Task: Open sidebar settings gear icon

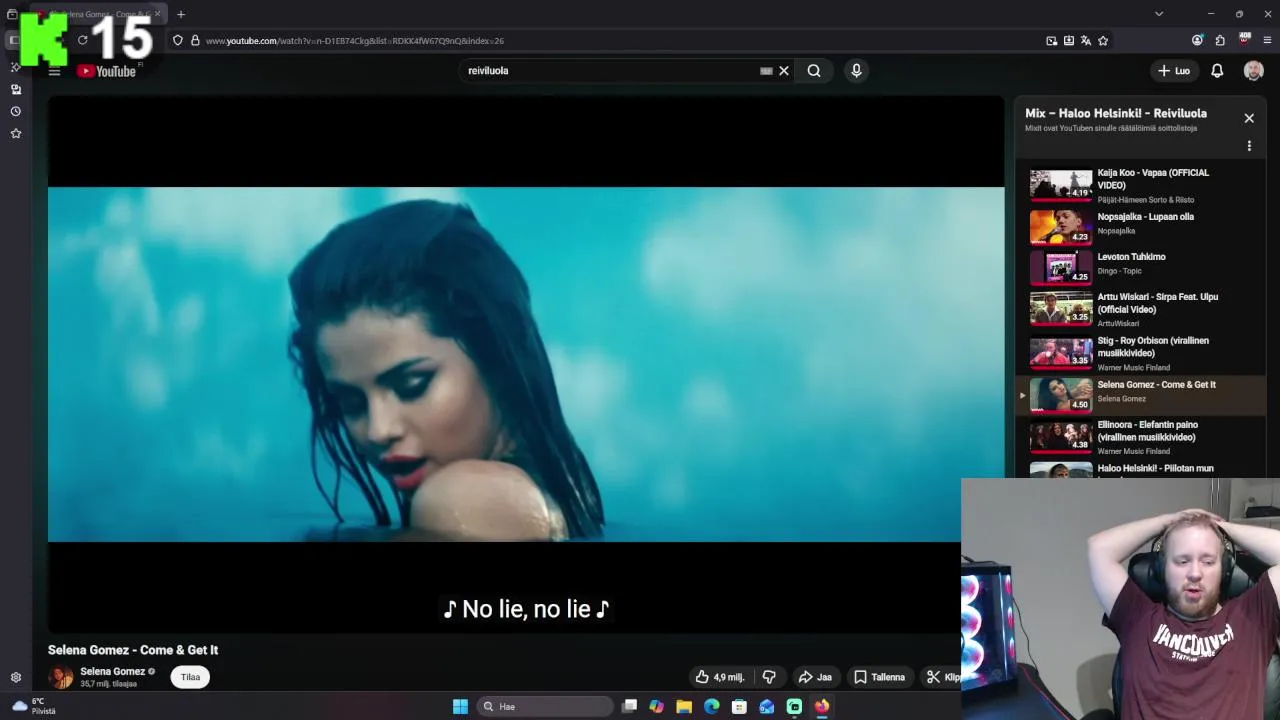Action: tap(15, 677)
